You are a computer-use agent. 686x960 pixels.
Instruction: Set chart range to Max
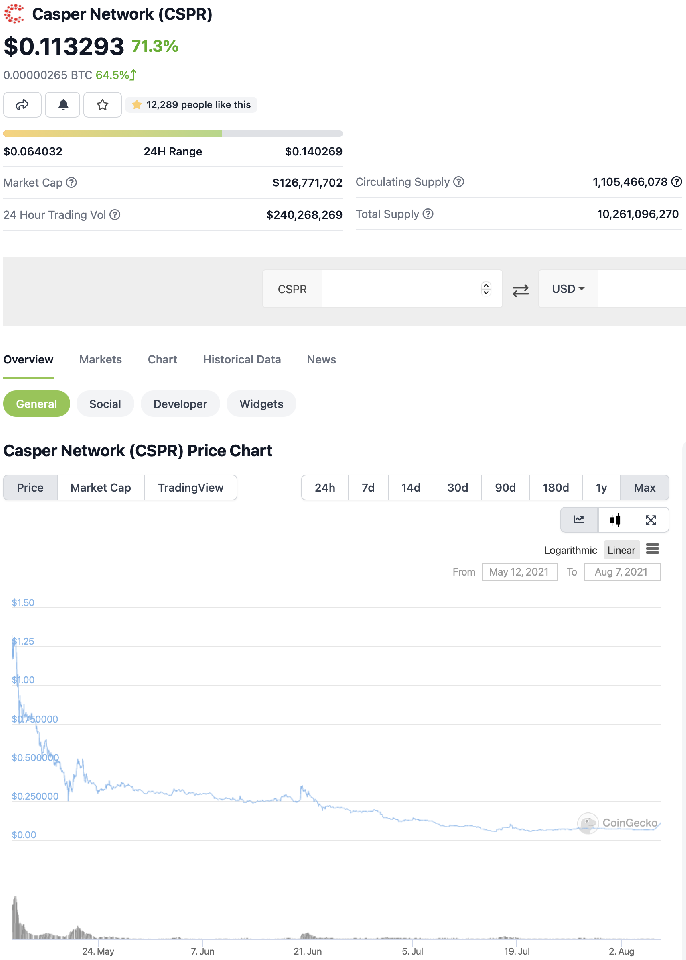click(x=645, y=488)
